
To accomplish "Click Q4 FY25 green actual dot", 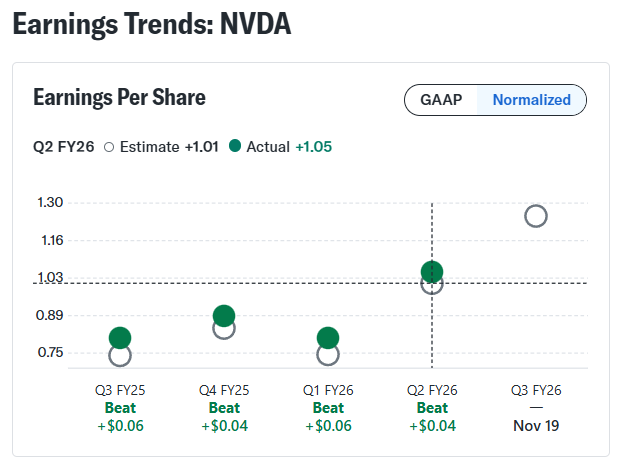I will 224,316.
